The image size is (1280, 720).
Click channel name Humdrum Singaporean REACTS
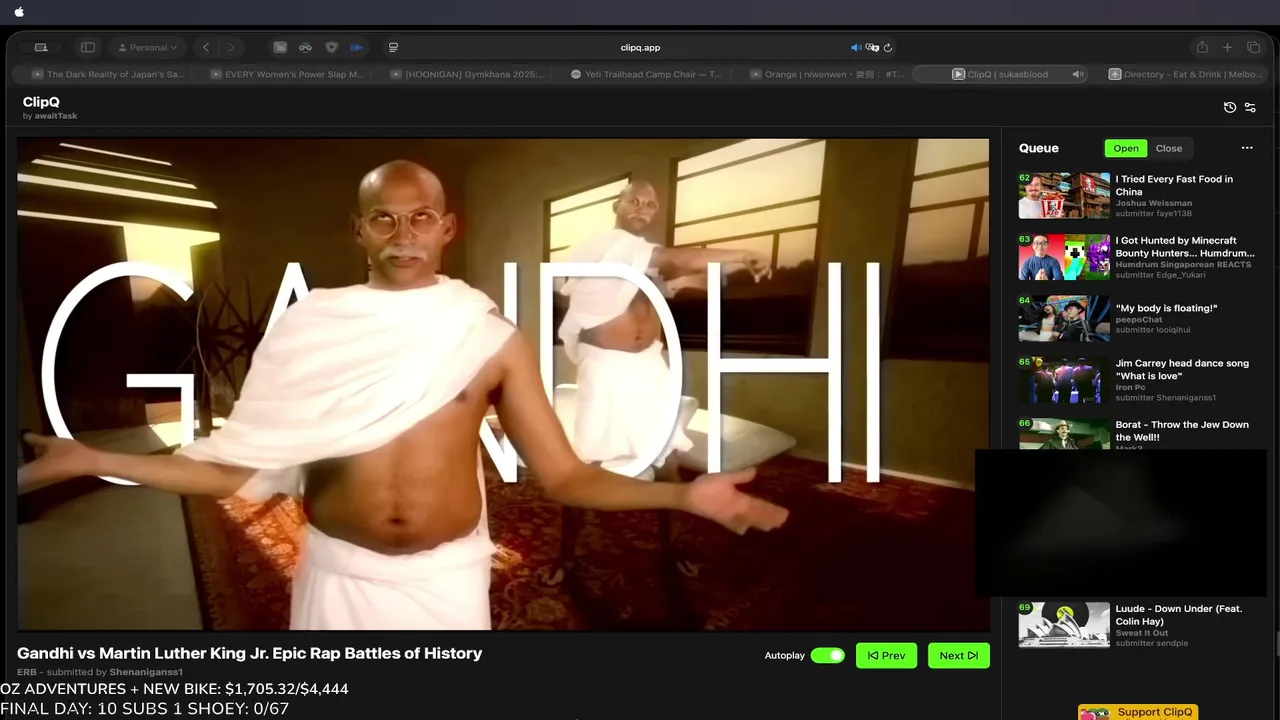1184,264
